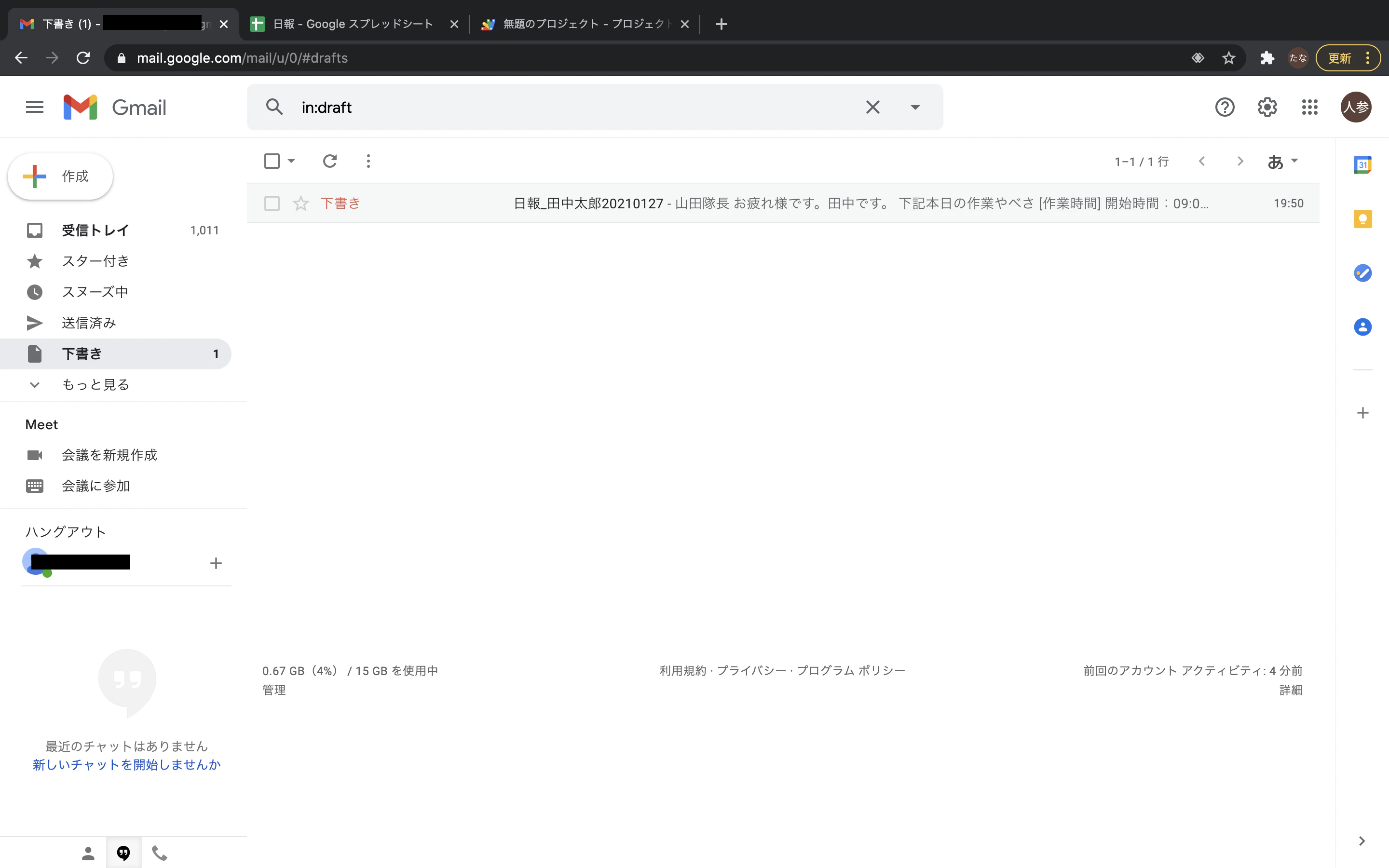Viewport: 1389px width, 868px height.
Task: Open the 下書き folder in sidebar
Action: click(81, 353)
